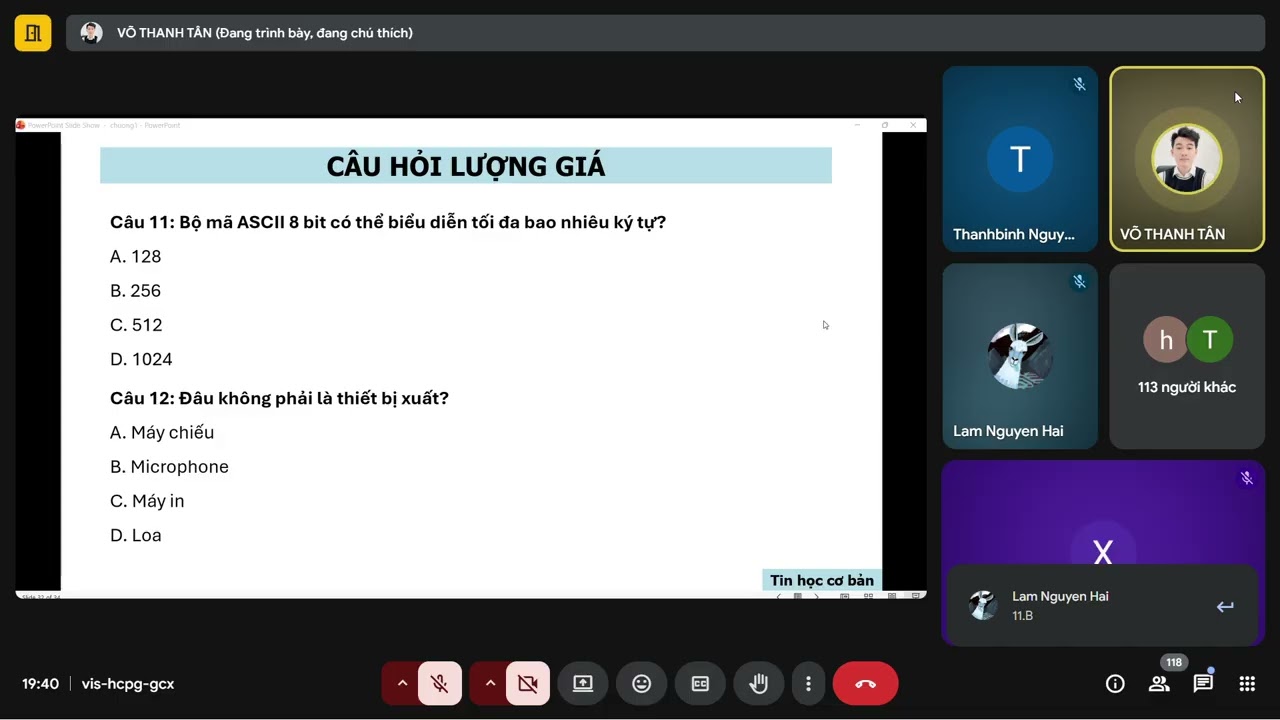Screen dimensions: 1280x720
Task: Click presenter name VÕ THANH TÂN banner text
Action: point(264,33)
